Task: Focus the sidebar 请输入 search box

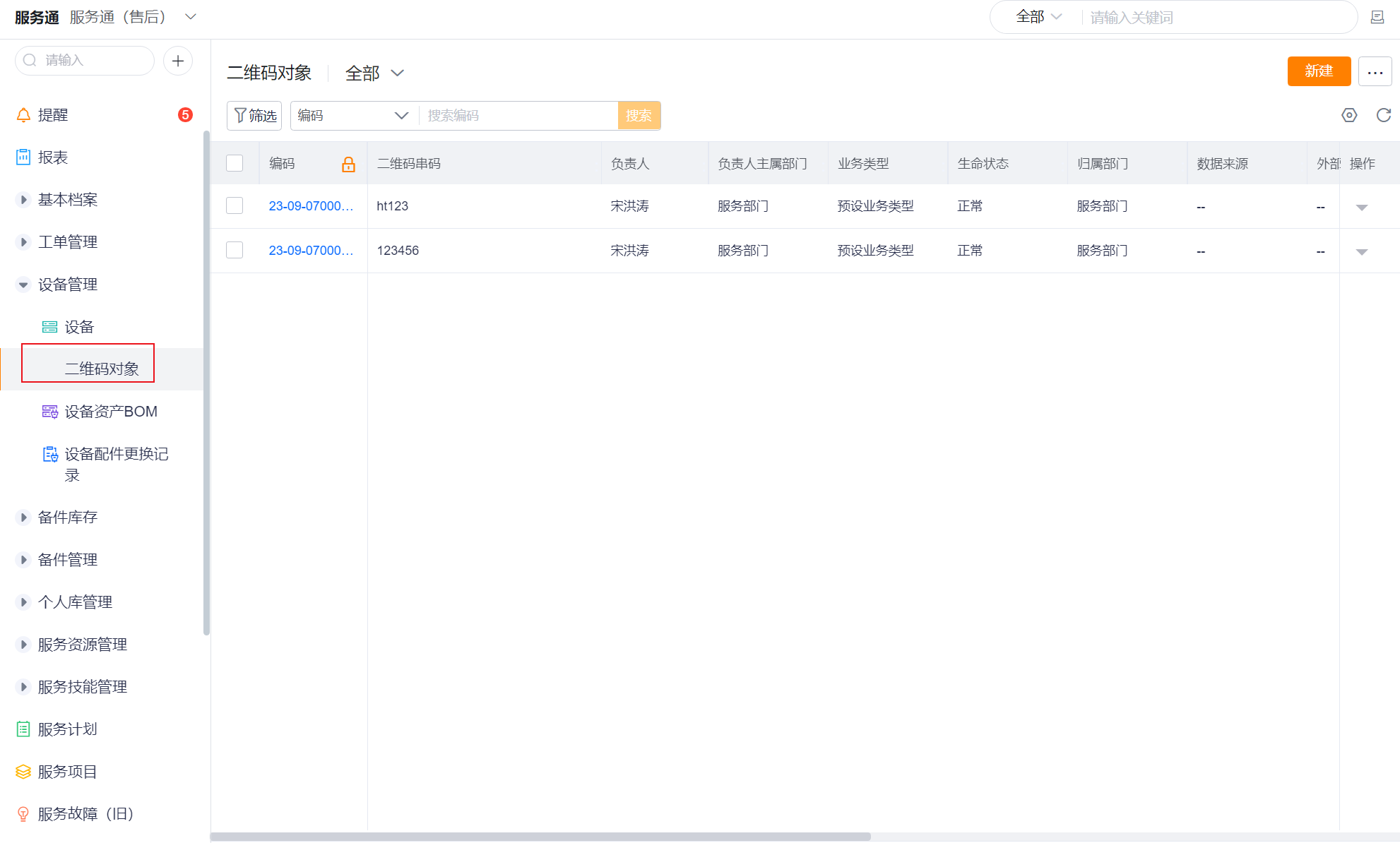Action: tap(85, 61)
